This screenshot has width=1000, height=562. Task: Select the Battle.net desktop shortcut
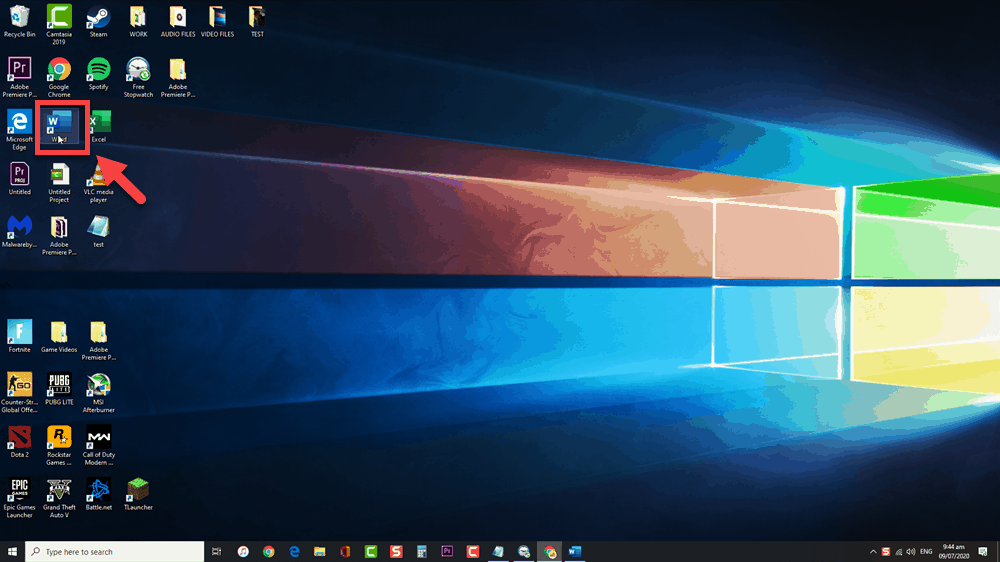click(x=98, y=494)
